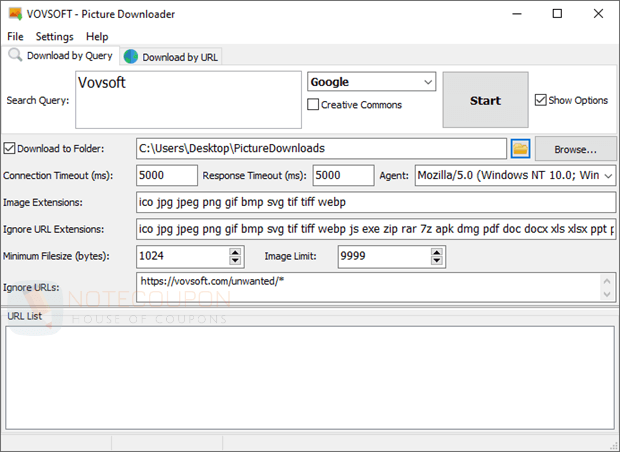The height and width of the screenshot is (452, 620).
Task: Click the "Search Query:" label
Action: pos(38,100)
